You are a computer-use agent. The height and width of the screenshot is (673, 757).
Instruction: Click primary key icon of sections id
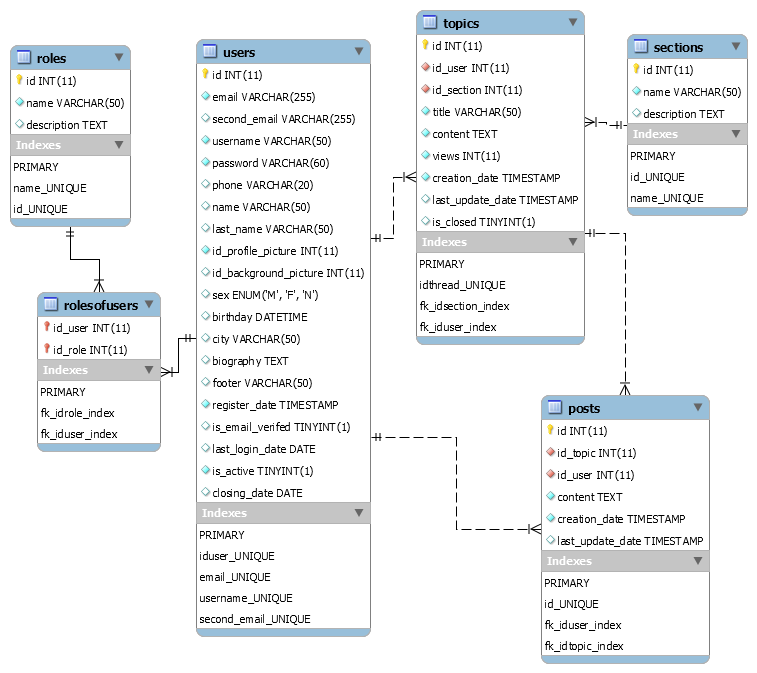pos(636,69)
